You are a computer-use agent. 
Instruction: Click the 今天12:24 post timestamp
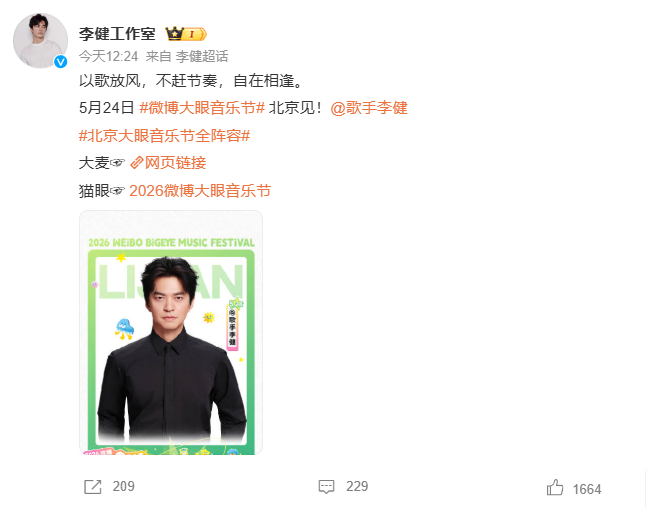tap(108, 56)
